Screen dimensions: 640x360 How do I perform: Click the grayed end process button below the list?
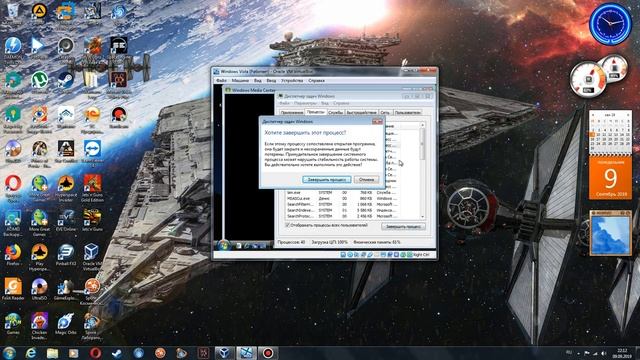pyautogui.click(x=403, y=227)
